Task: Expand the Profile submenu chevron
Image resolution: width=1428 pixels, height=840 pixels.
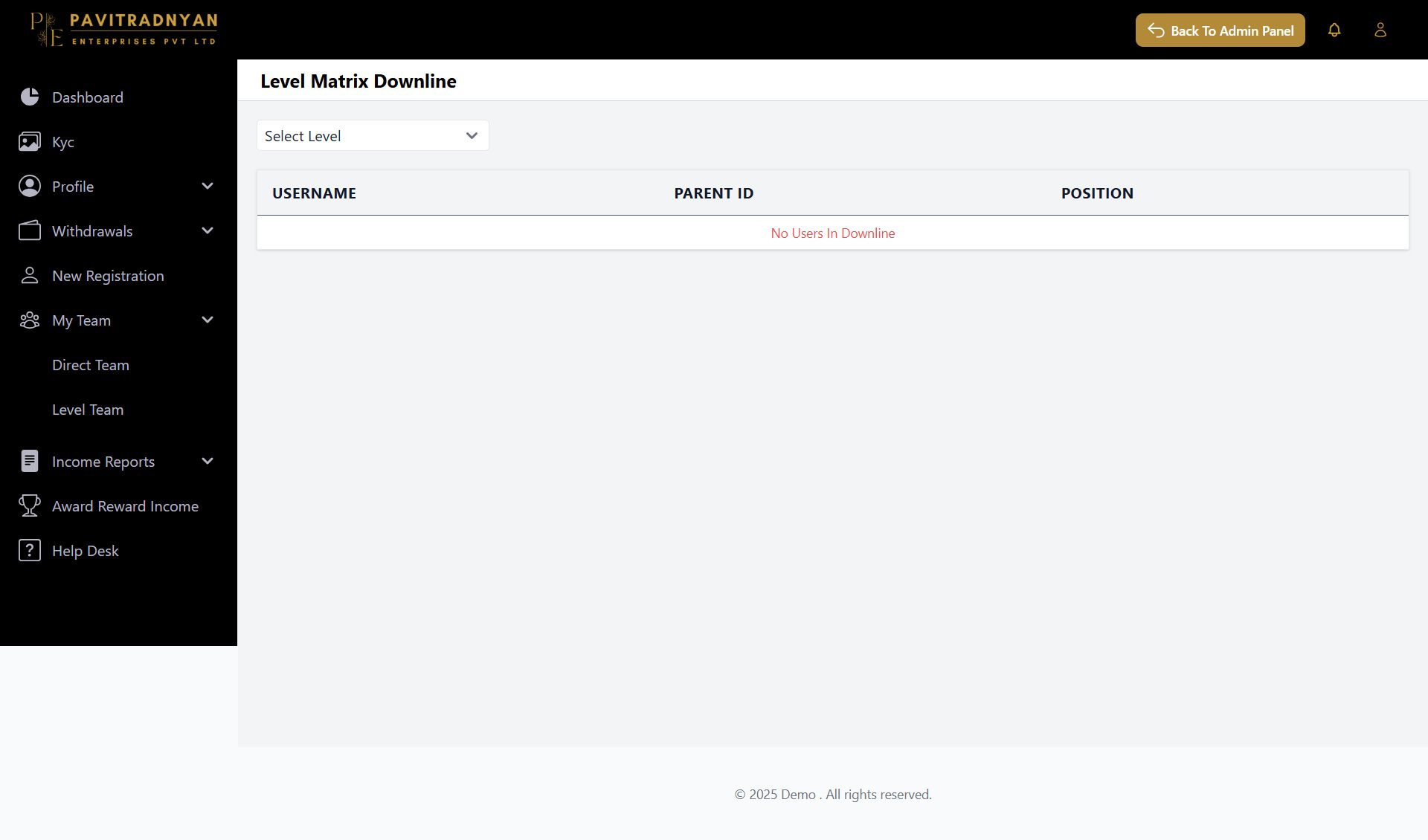Action: tap(208, 186)
